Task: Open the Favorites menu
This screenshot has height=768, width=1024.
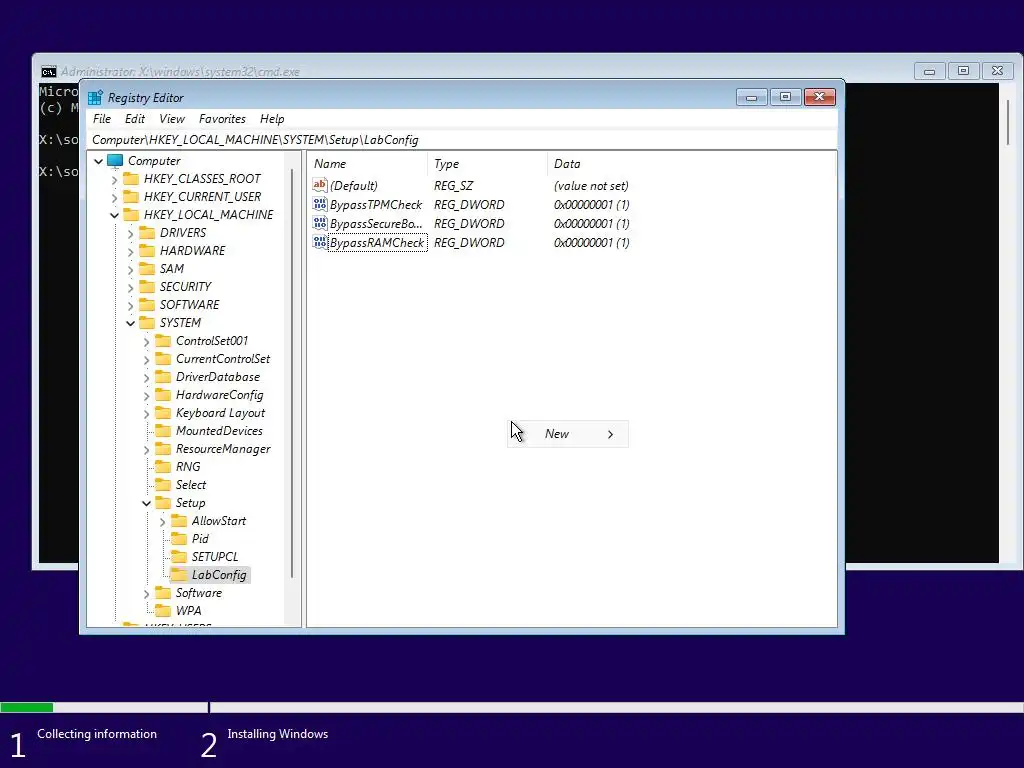Action: pos(222,119)
